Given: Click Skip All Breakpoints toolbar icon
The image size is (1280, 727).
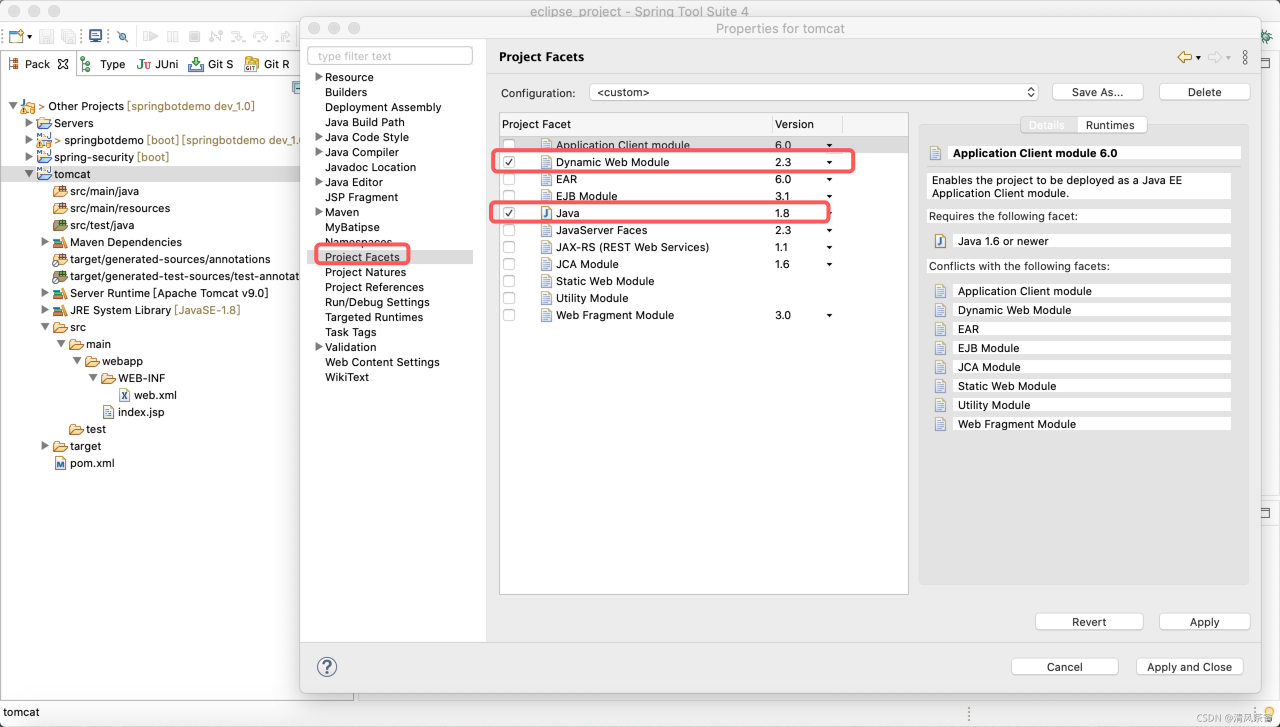Looking at the screenshot, I should coord(123,36).
